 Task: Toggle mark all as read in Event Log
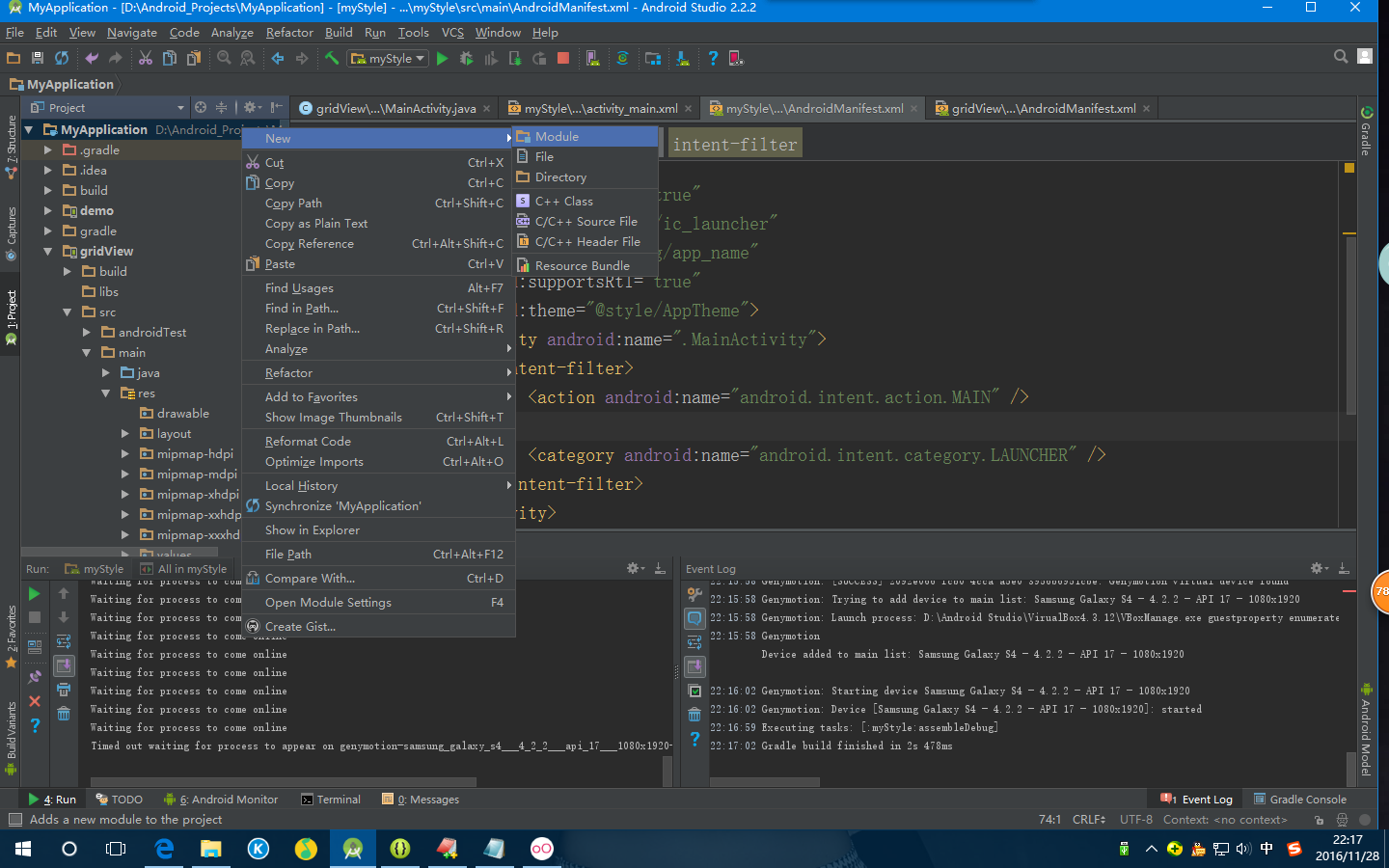click(x=694, y=691)
